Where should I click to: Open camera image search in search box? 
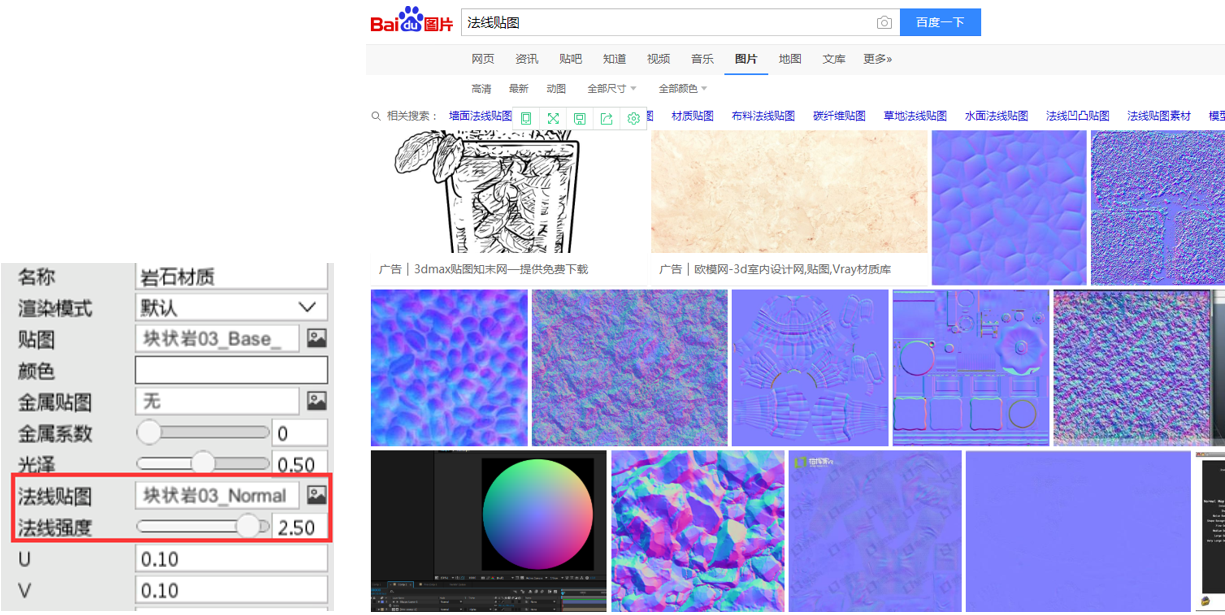click(884, 23)
